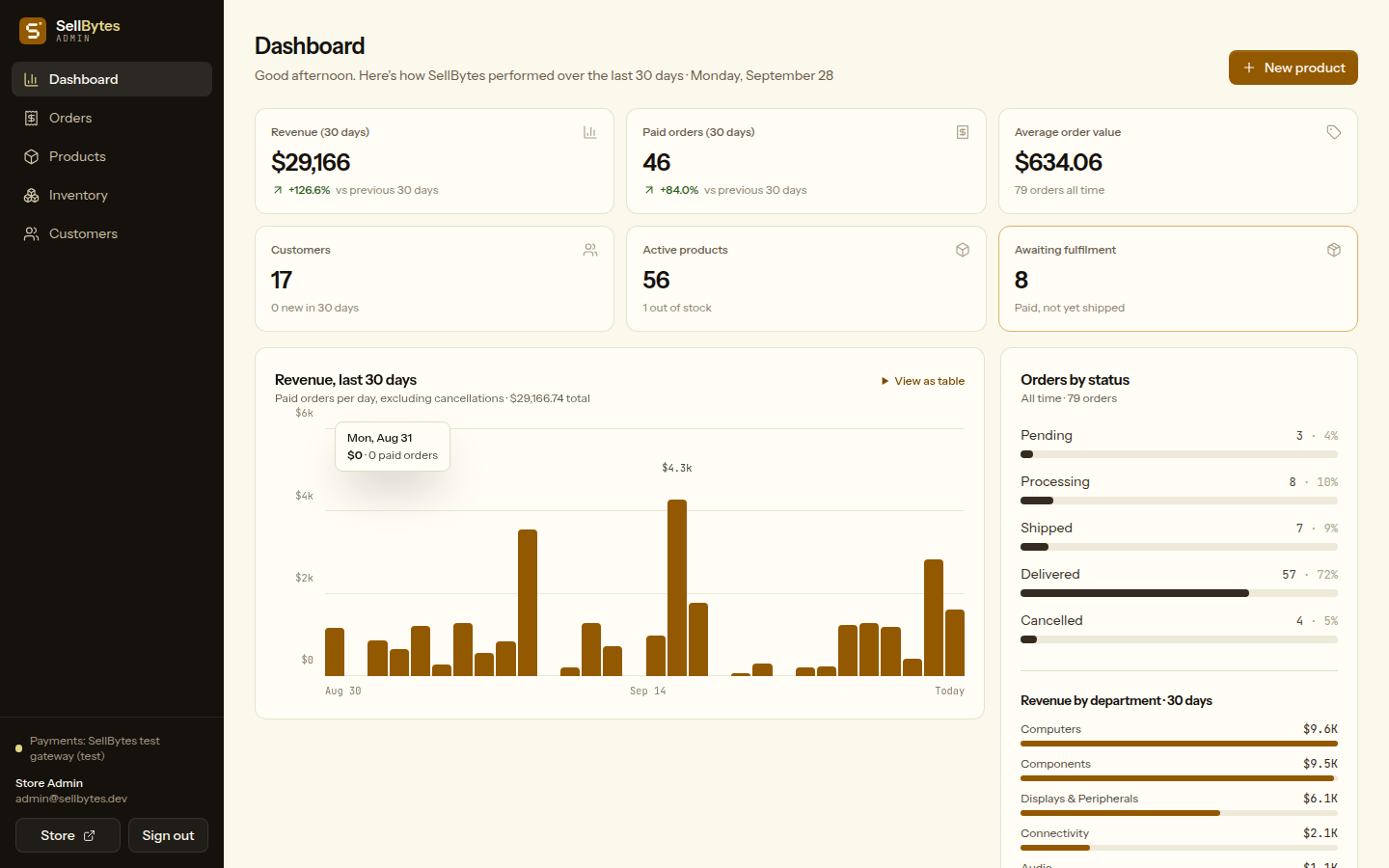Viewport: 1389px width, 868px height.
Task: Click the chart icon on Revenue card
Action: 590,132
